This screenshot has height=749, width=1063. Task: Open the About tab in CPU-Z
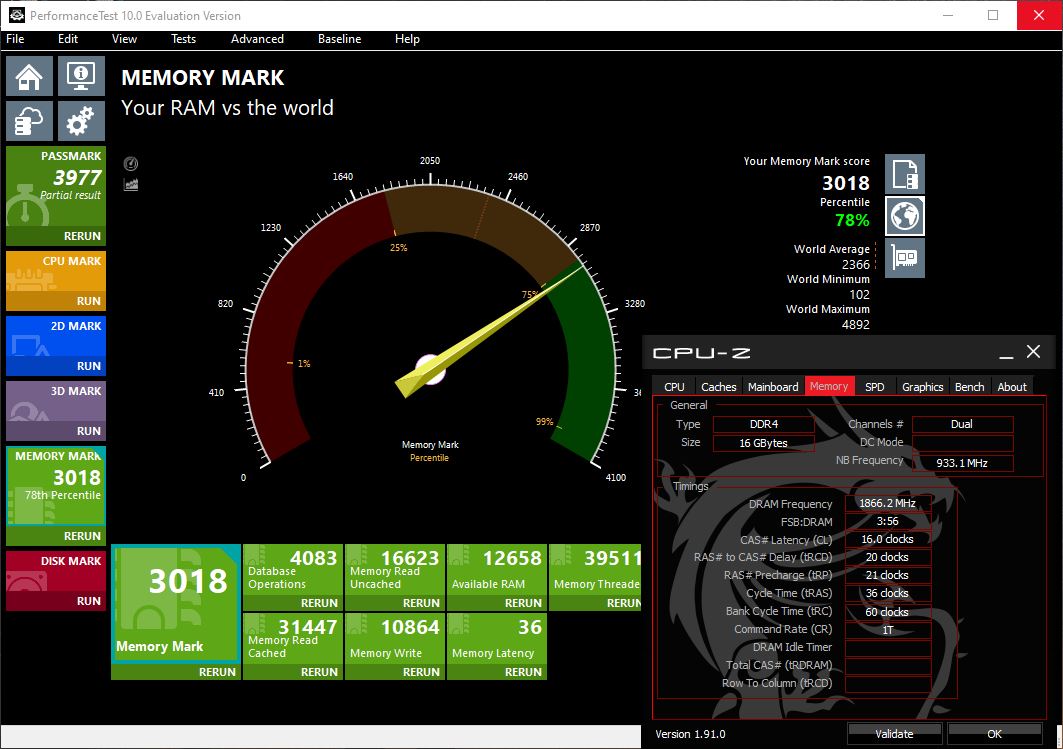click(x=1012, y=386)
